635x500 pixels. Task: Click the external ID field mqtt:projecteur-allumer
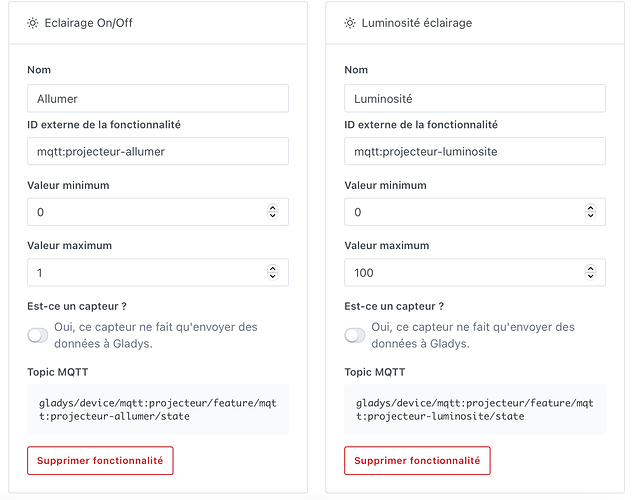(158, 151)
